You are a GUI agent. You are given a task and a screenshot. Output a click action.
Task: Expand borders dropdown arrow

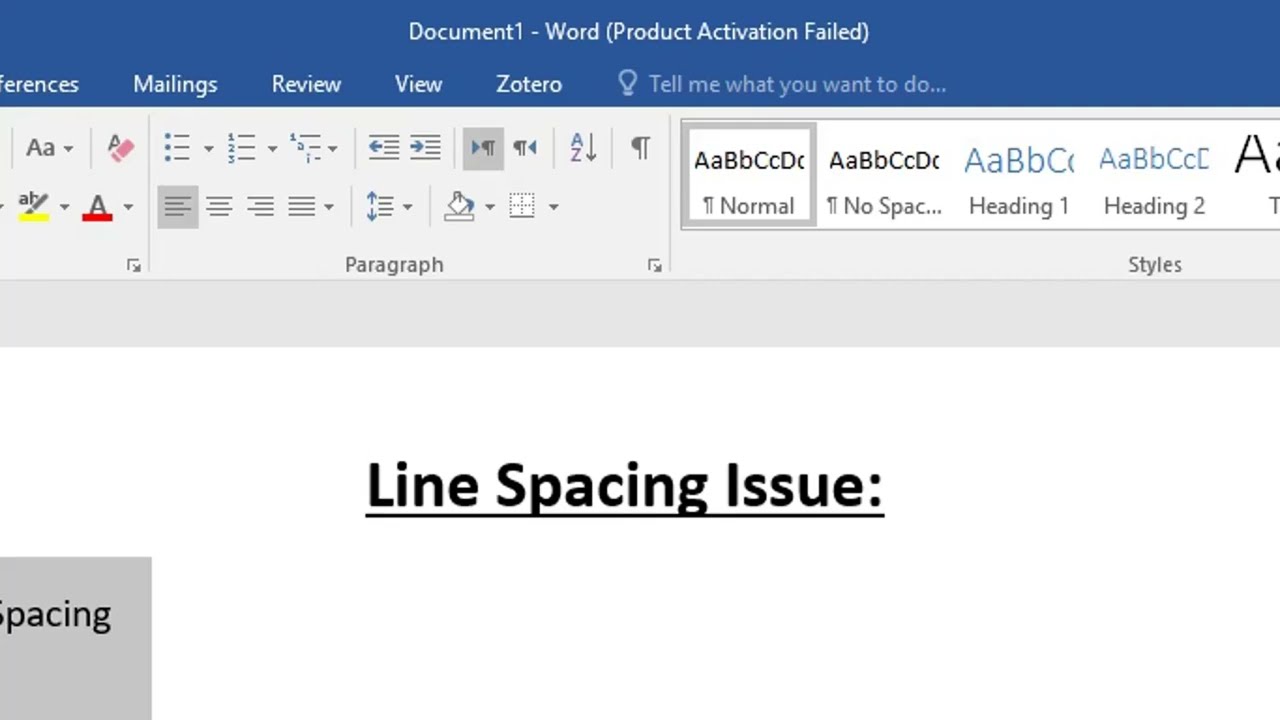[x=553, y=207]
